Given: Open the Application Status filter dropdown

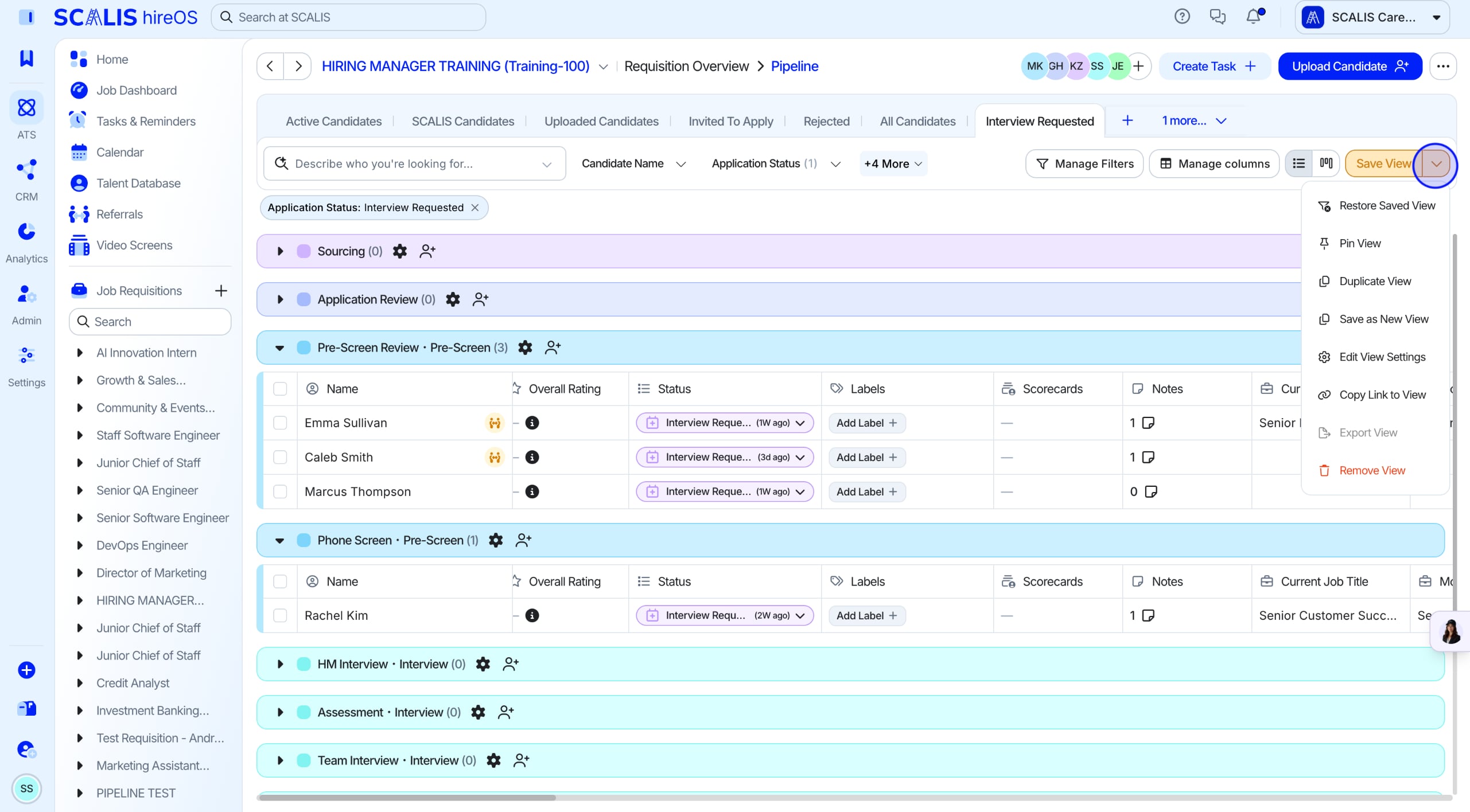Looking at the screenshot, I should (x=776, y=163).
